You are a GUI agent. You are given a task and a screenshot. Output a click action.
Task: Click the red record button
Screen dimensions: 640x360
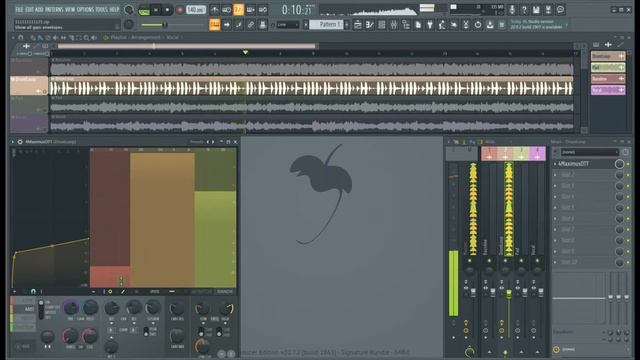point(180,10)
